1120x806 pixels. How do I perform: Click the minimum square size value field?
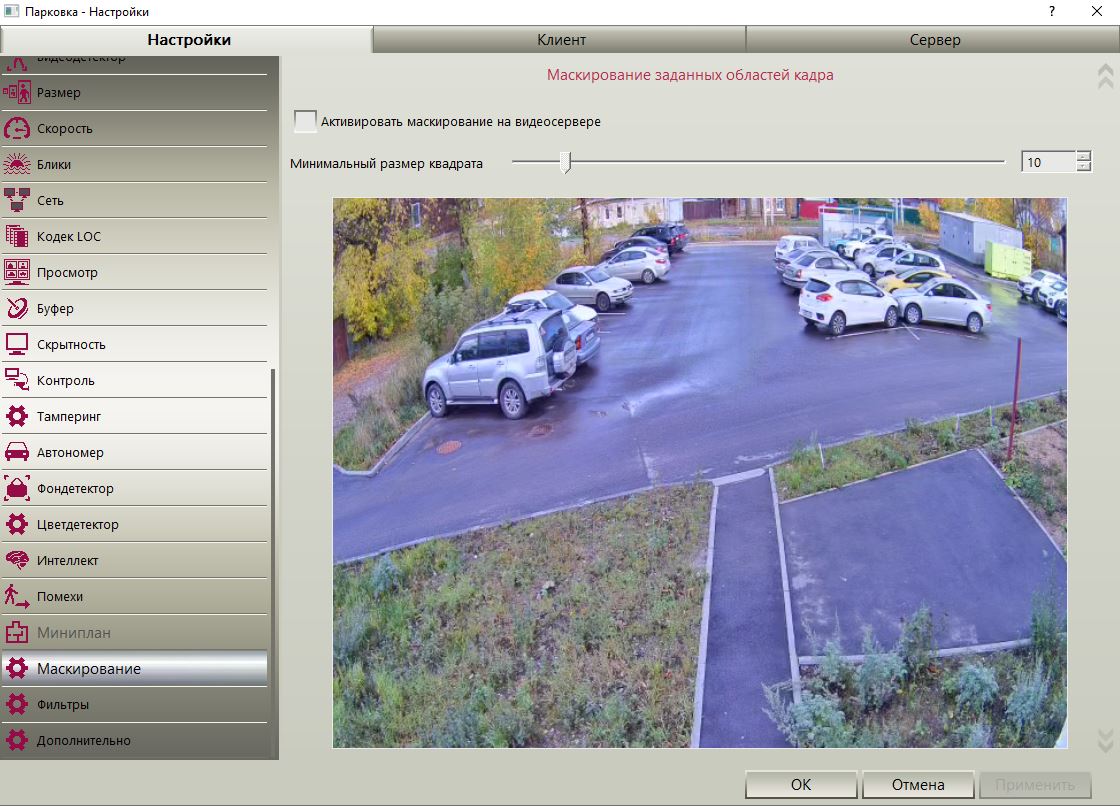tap(1048, 162)
